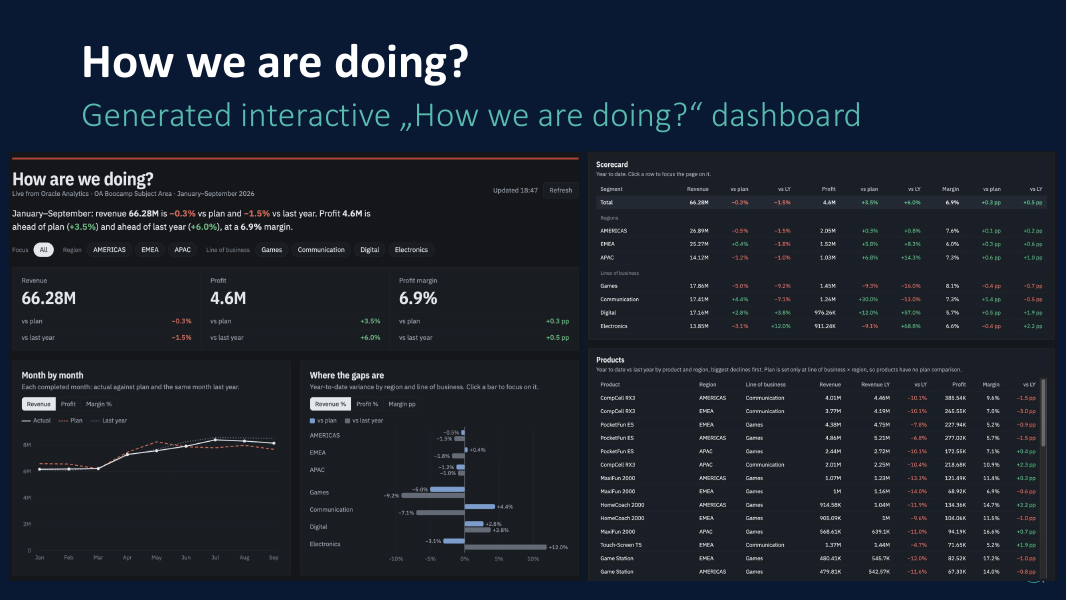Select the Revenue % tab in gaps chart
The height and width of the screenshot is (600, 1067).
tap(330, 404)
